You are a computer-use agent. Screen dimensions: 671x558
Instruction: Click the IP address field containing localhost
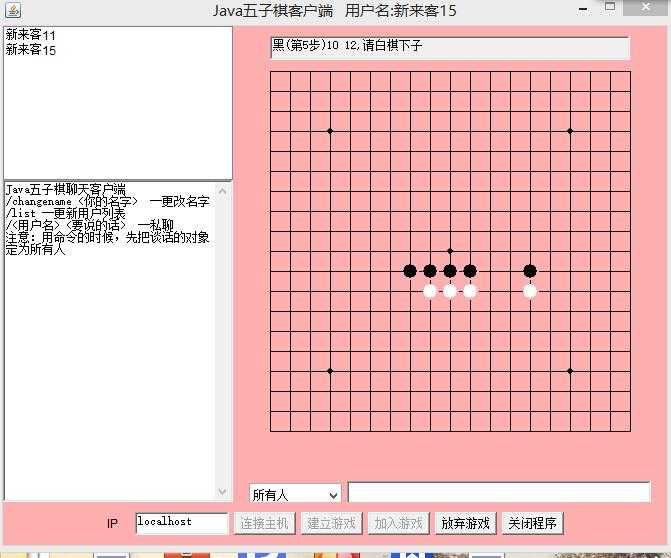pos(182,523)
